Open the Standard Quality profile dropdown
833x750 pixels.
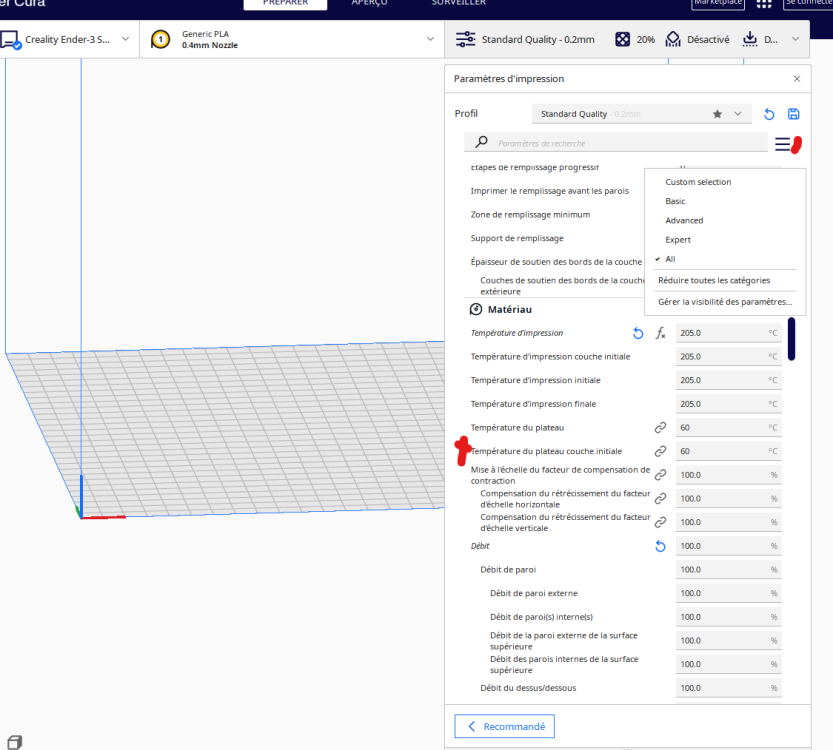click(x=641, y=114)
